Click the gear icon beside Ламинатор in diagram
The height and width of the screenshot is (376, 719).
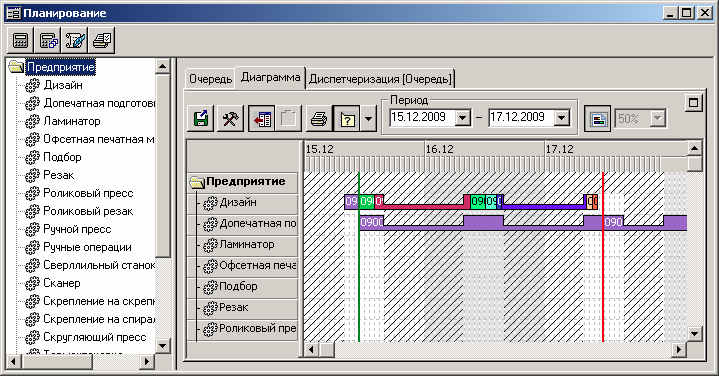[210, 245]
